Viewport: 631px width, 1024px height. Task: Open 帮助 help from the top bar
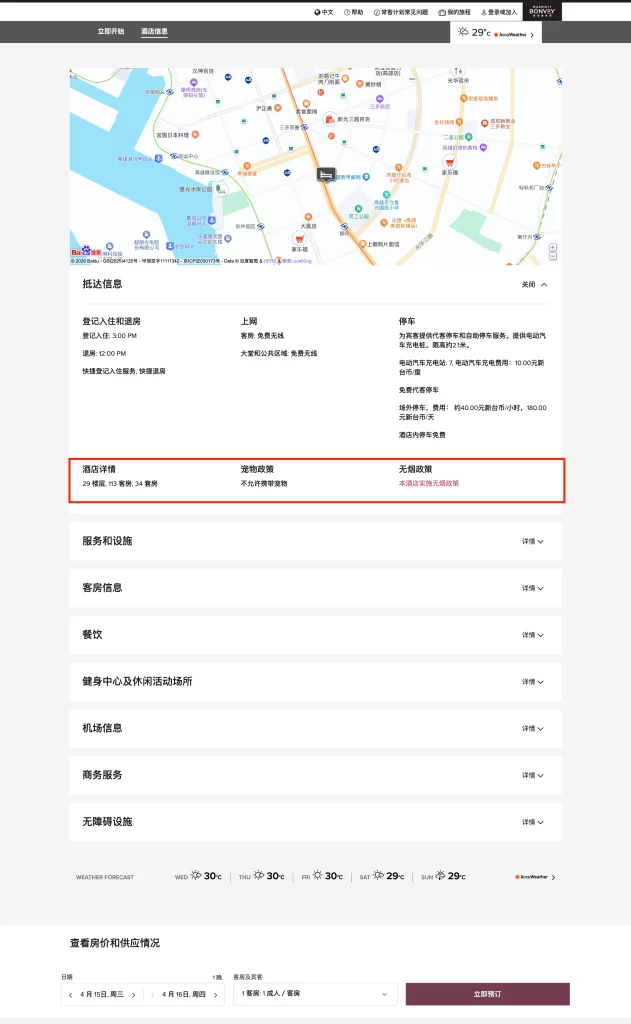pyautogui.click(x=354, y=12)
